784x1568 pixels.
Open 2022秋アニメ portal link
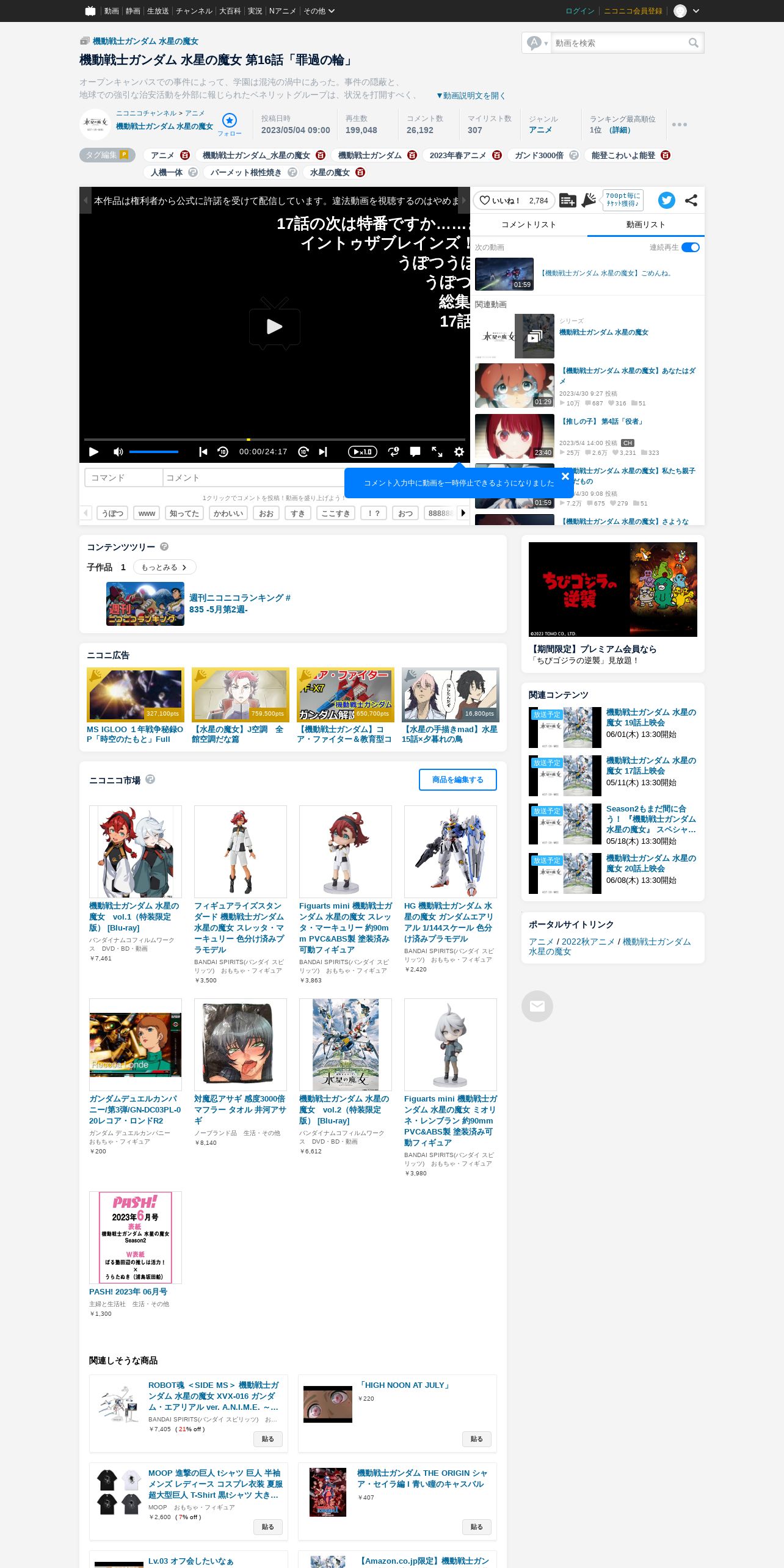pyautogui.click(x=588, y=942)
